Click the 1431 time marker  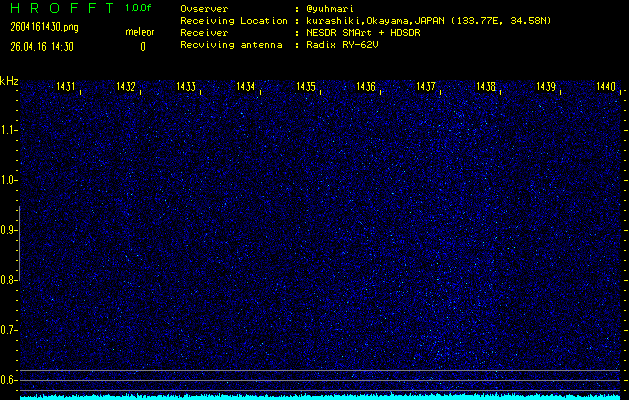click(x=67, y=87)
